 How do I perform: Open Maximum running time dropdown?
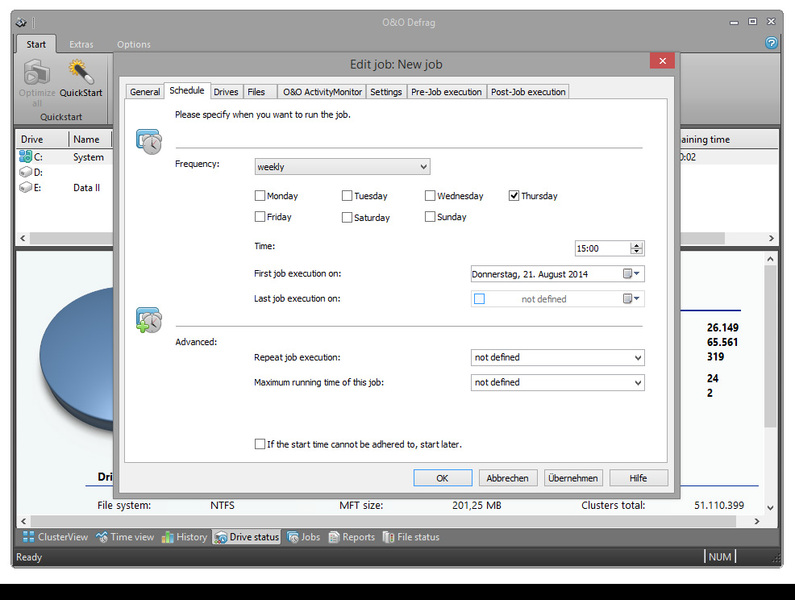pyautogui.click(x=558, y=382)
